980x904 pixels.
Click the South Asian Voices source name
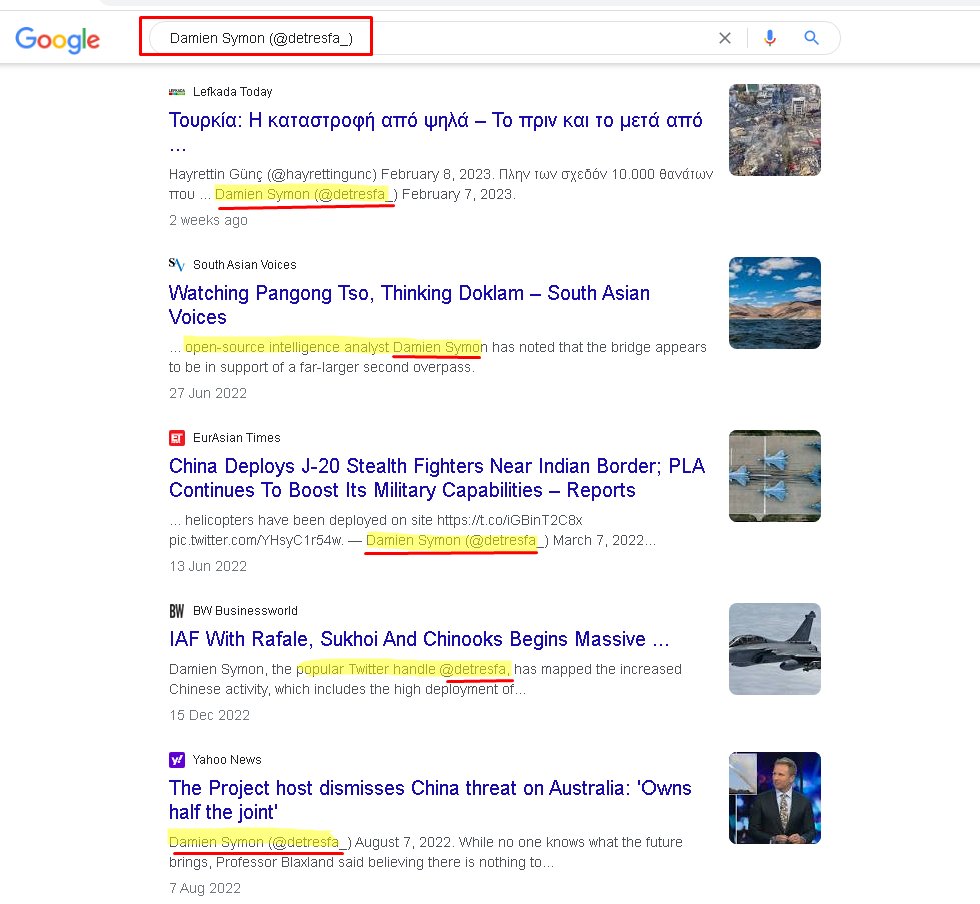coord(244,264)
